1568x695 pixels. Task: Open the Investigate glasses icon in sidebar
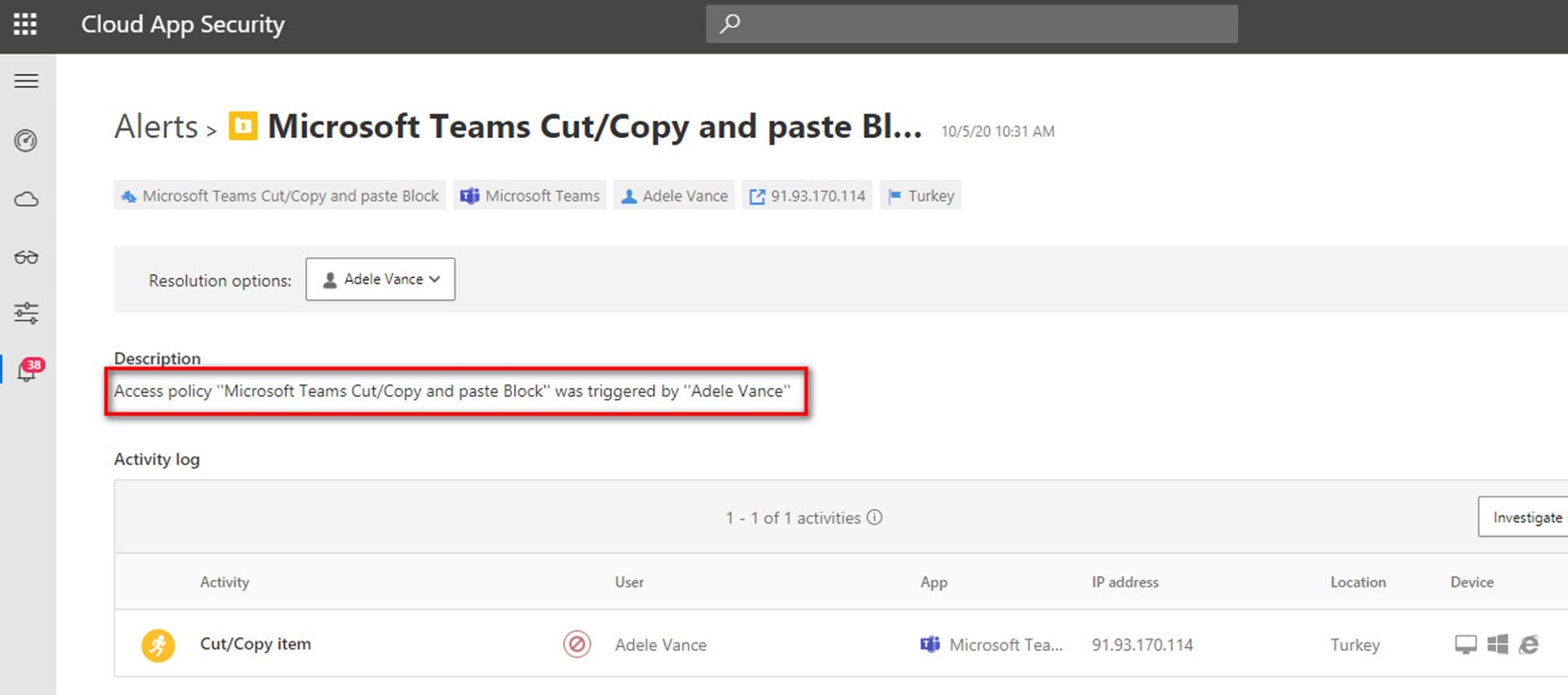coord(26,257)
